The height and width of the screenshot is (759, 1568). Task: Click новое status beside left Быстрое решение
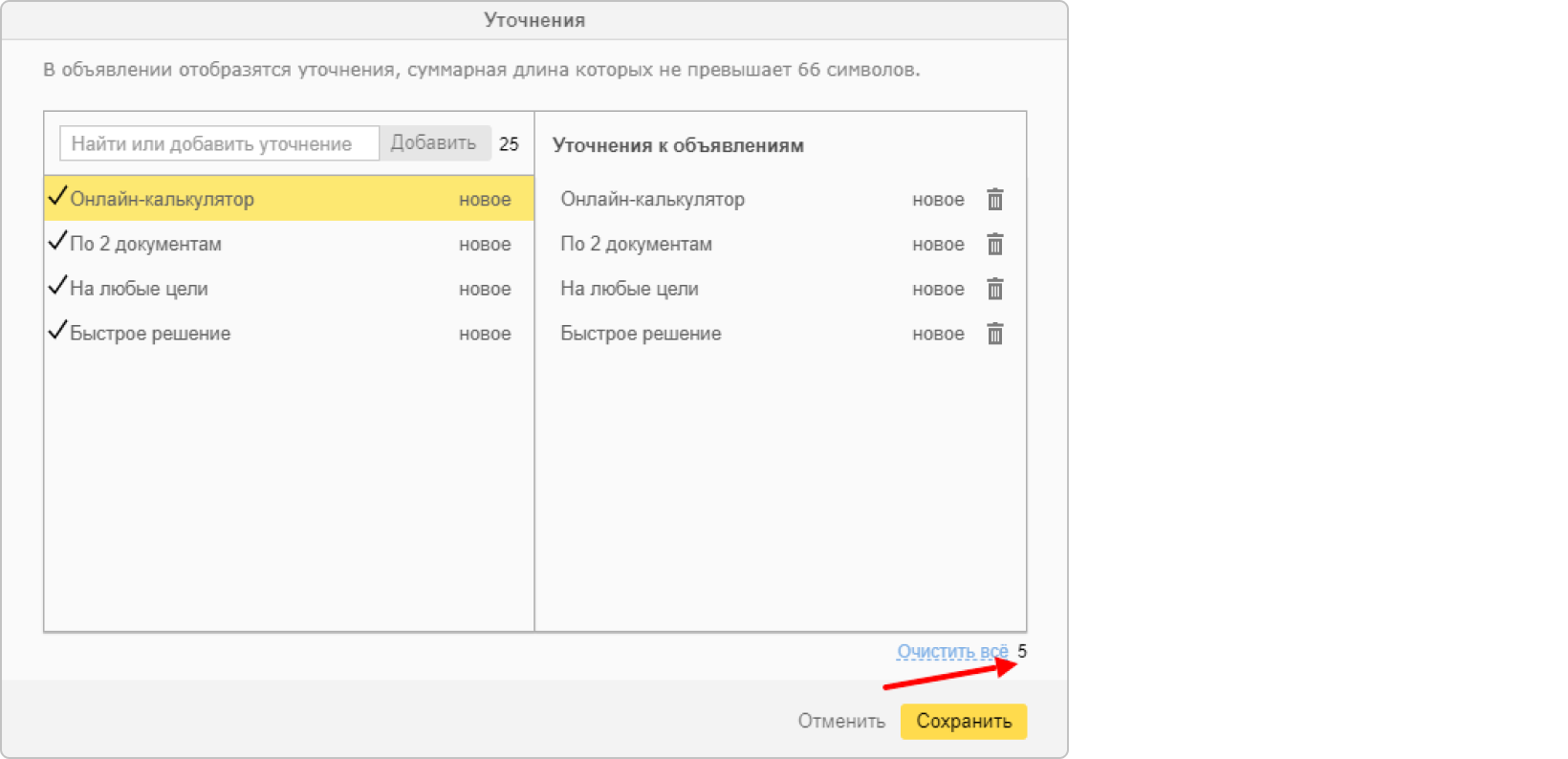[485, 335]
